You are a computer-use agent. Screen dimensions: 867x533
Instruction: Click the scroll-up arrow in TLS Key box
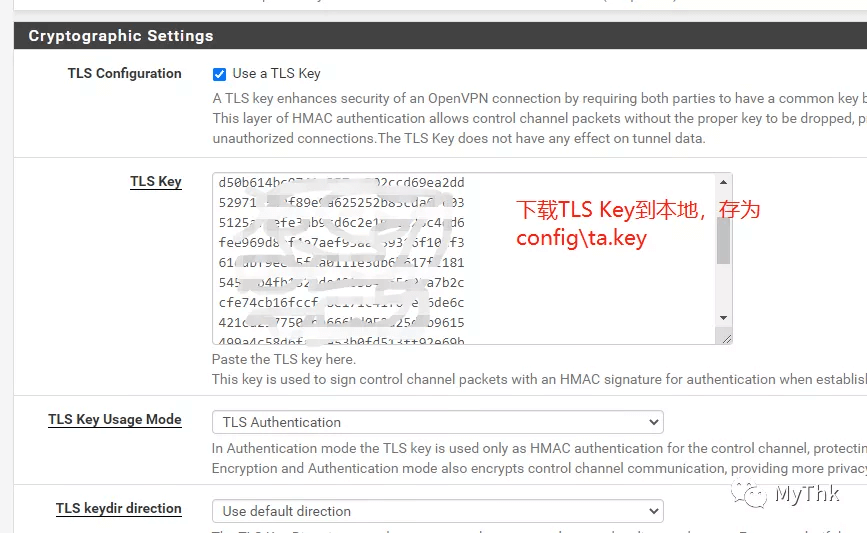pyautogui.click(x=723, y=182)
